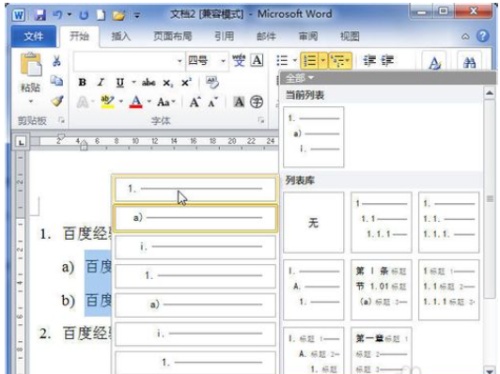Click the bullets list icon
The image size is (500, 374).
tap(282, 60)
